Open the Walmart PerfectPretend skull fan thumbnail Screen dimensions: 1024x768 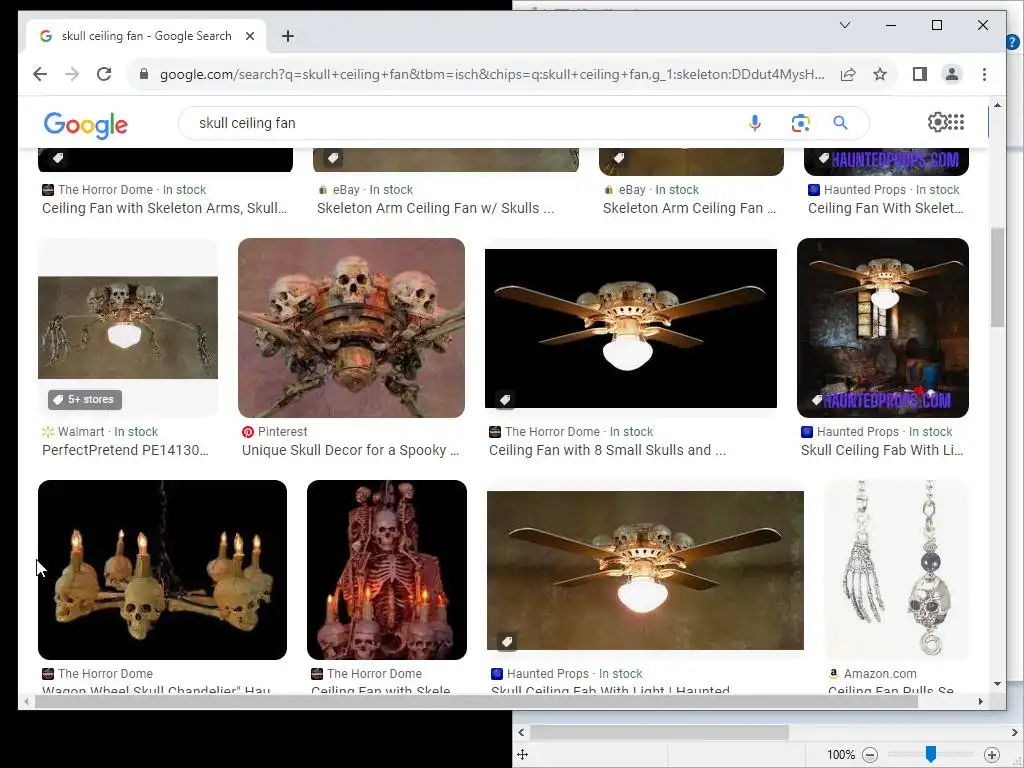tap(128, 327)
